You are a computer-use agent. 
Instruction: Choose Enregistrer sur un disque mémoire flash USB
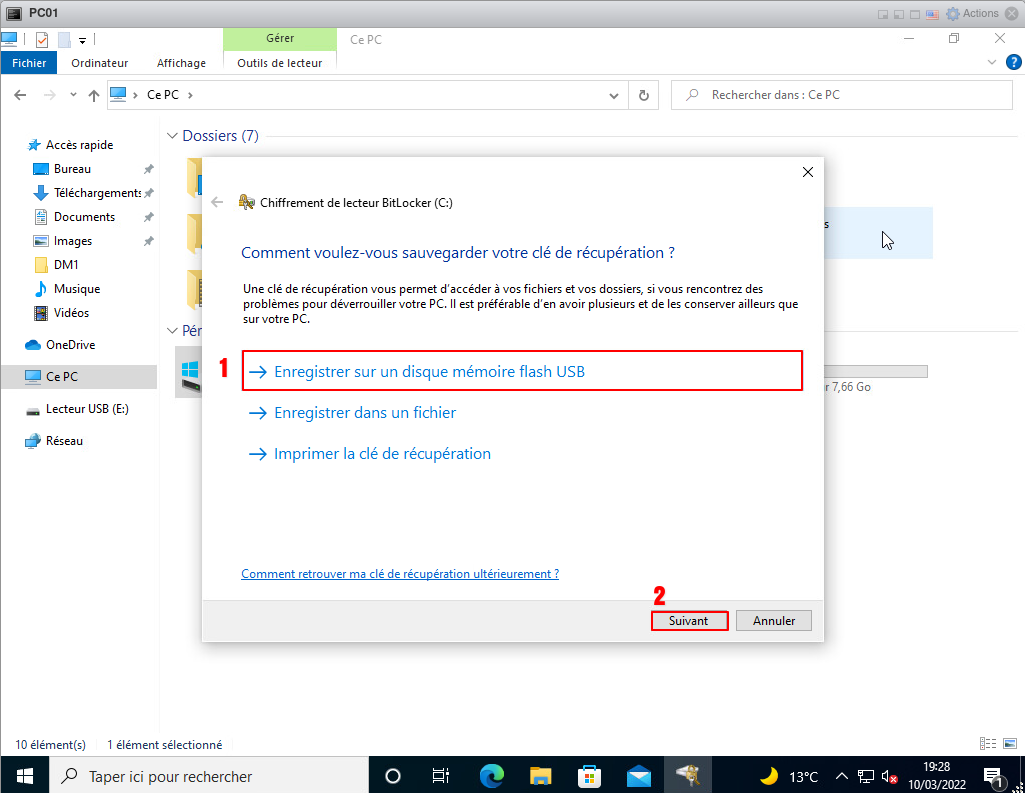click(429, 371)
